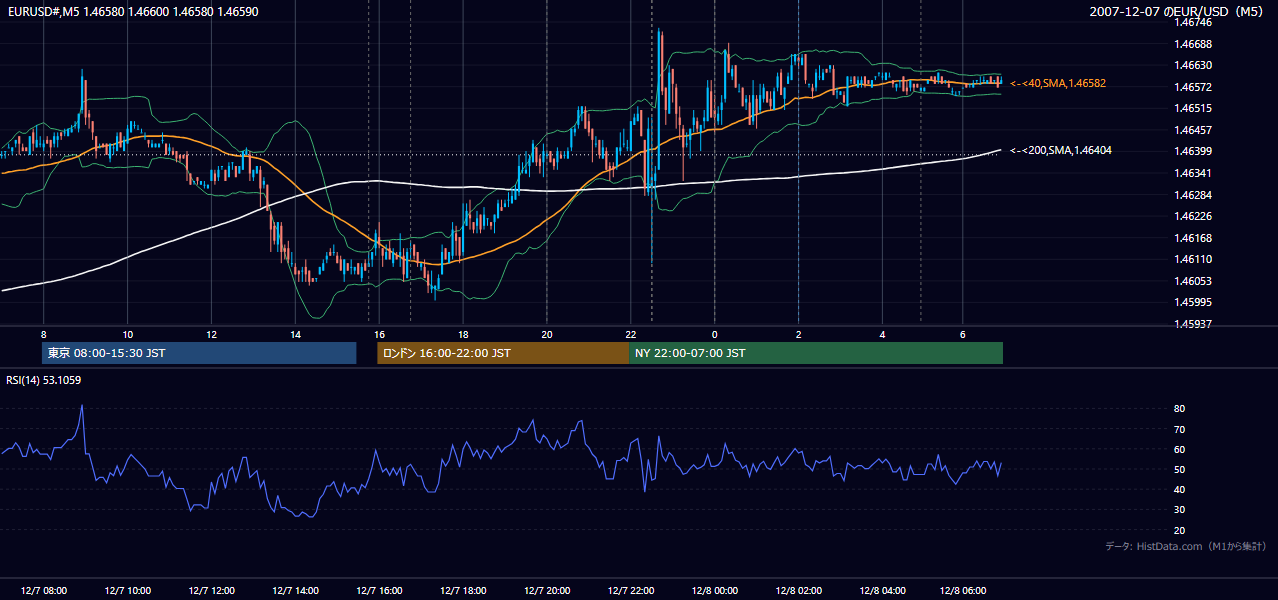This screenshot has width=1278, height=600.
Task: Click RSI scale value 30
Action: pyautogui.click(x=1179, y=510)
